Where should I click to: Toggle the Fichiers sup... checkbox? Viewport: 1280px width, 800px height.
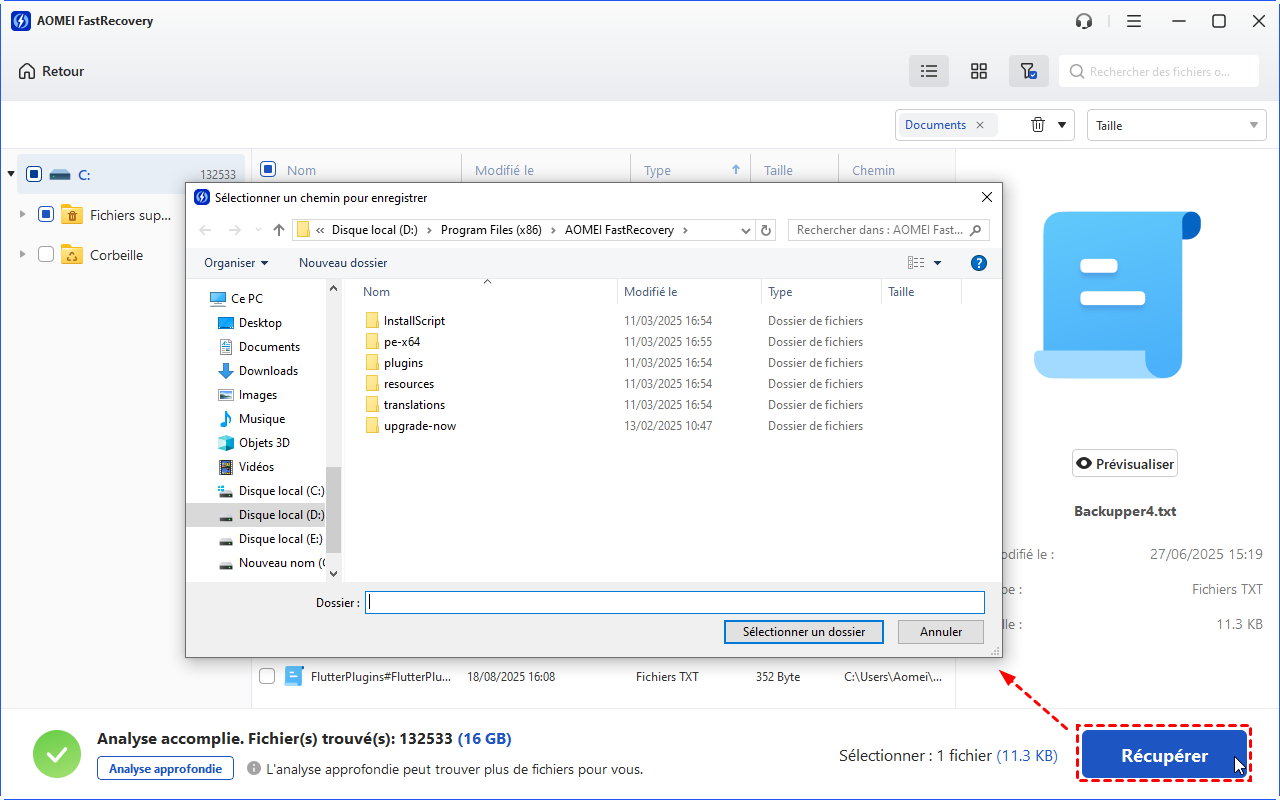point(45,214)
